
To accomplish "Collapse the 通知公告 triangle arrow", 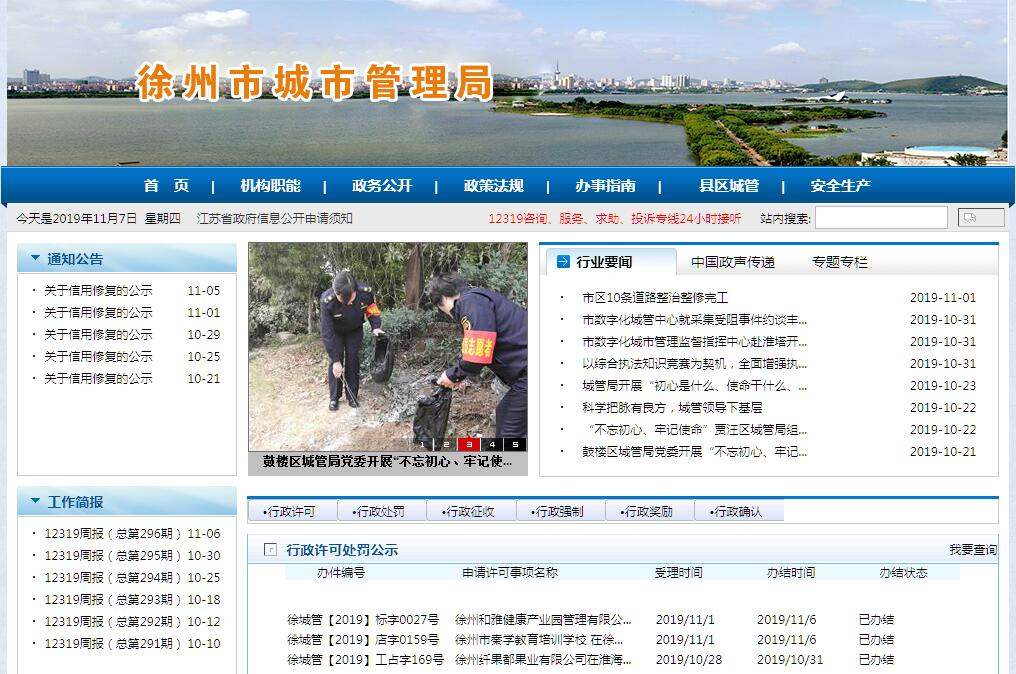I will pos(35,258).
